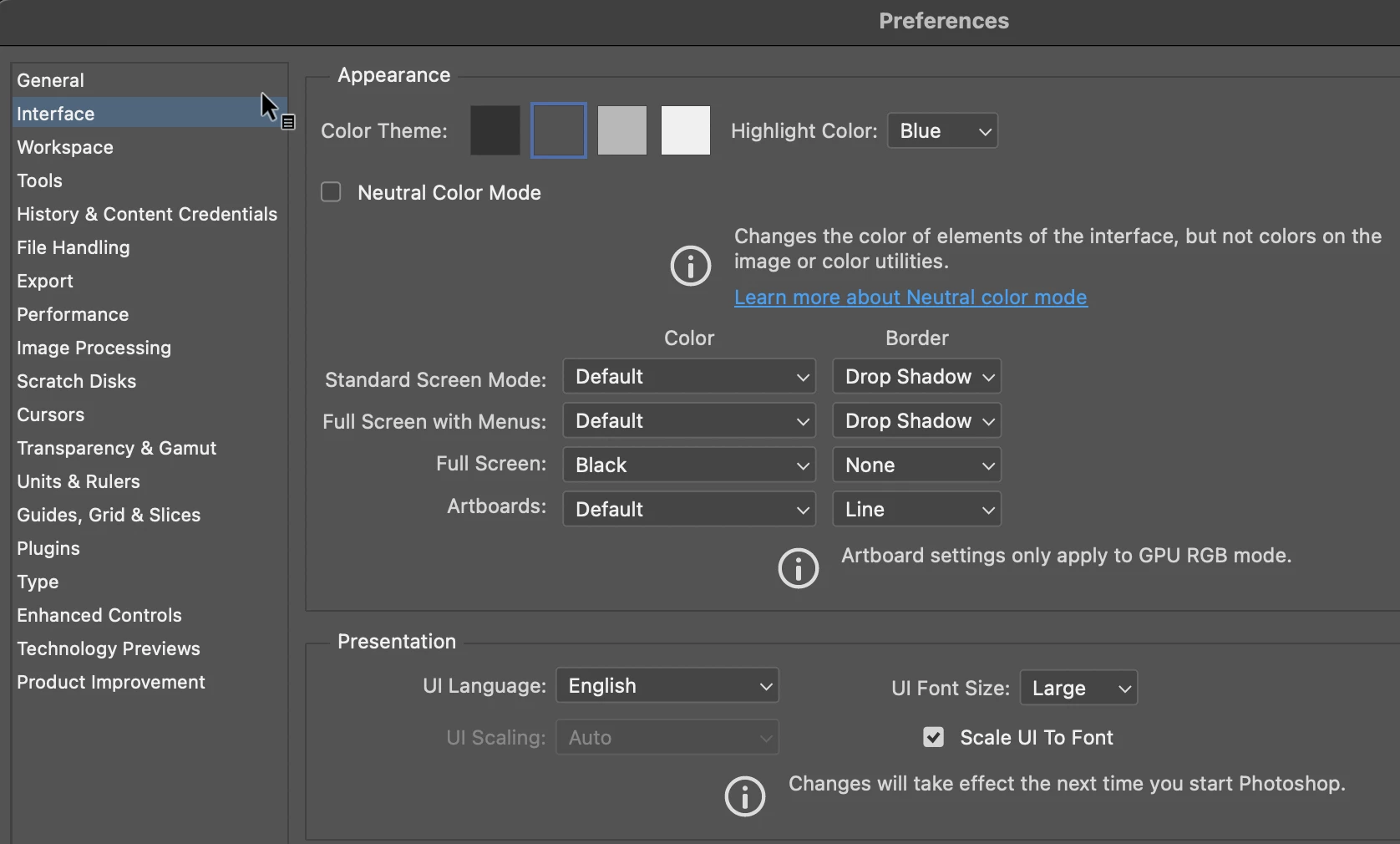
Task: Open Full Screen with Menus color dropdown
Action: (689, 421)
